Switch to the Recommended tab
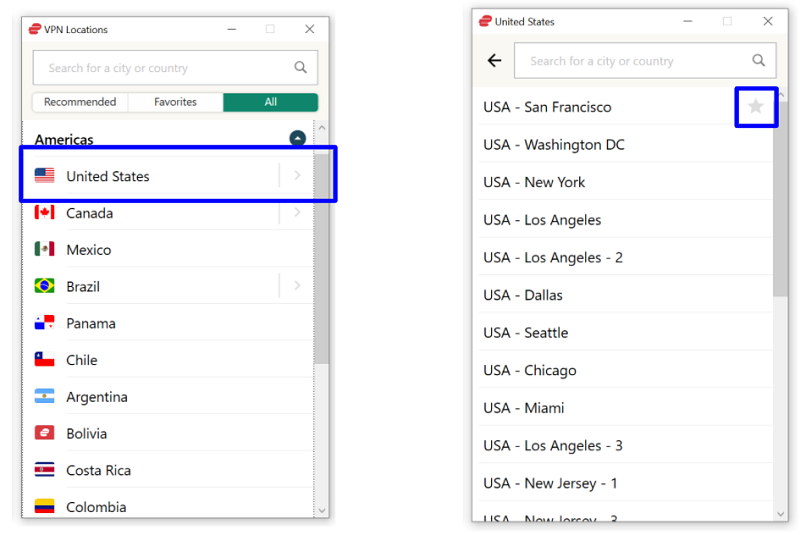 coord(80,102)
